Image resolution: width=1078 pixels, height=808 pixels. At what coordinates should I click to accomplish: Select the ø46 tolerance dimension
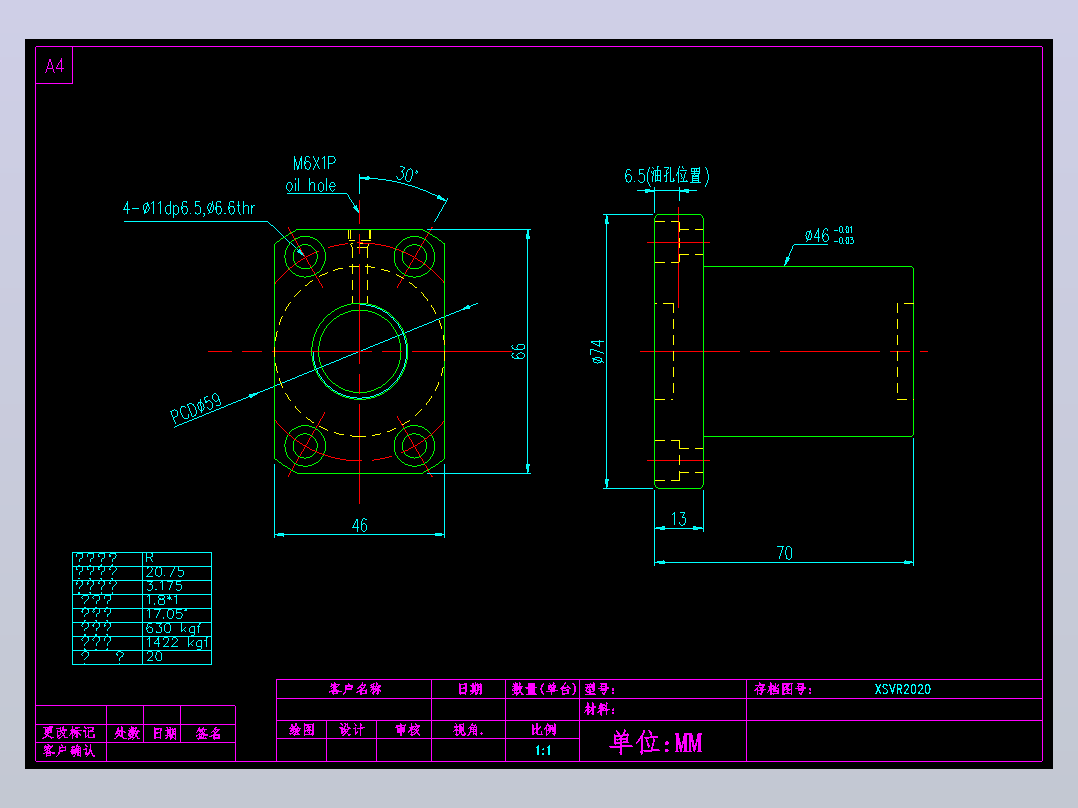(829, 235)
